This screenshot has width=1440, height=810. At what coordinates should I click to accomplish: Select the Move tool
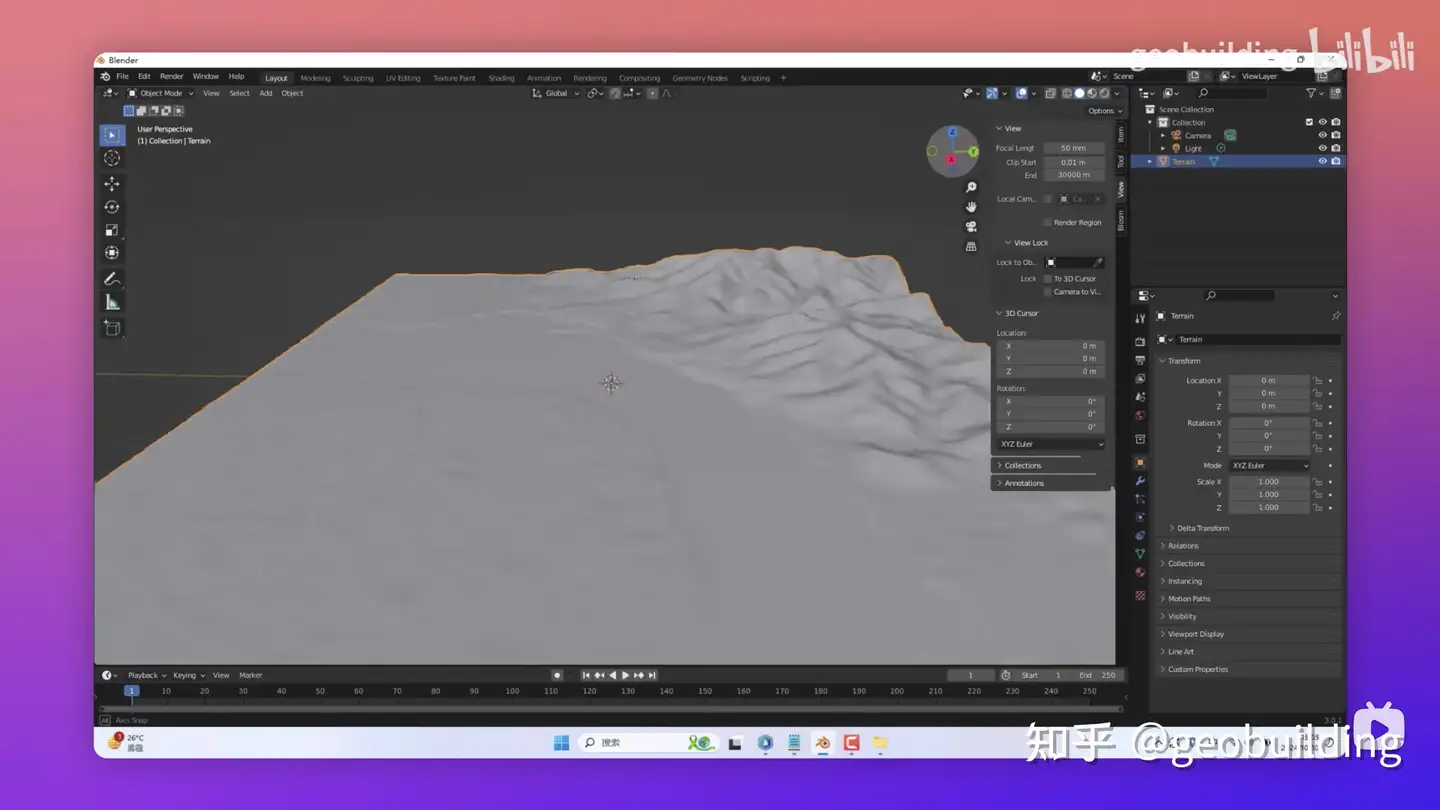pos(112,184)
